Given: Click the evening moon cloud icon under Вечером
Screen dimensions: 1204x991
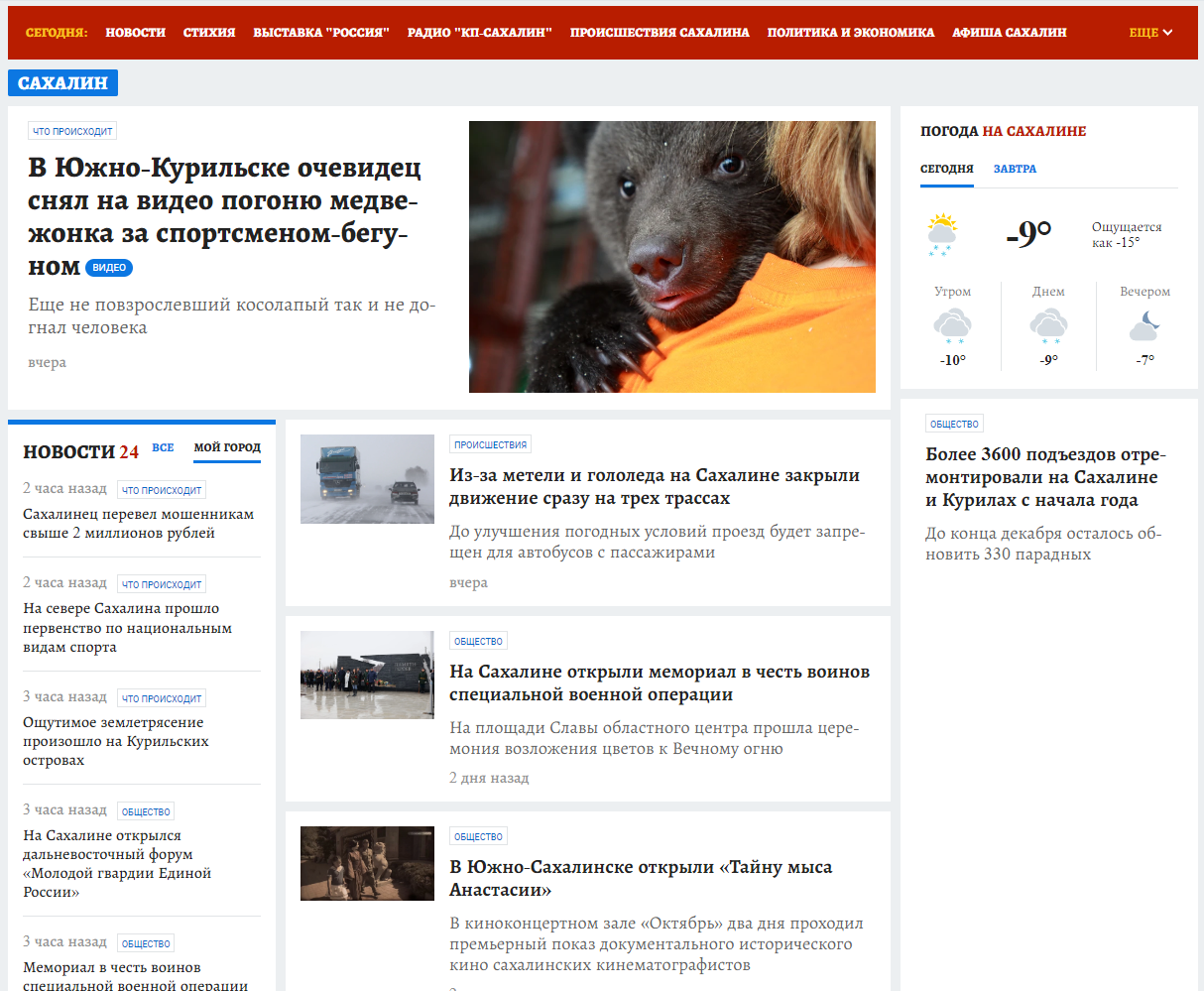Looking at the screenshot, I should click(1144, 326).
